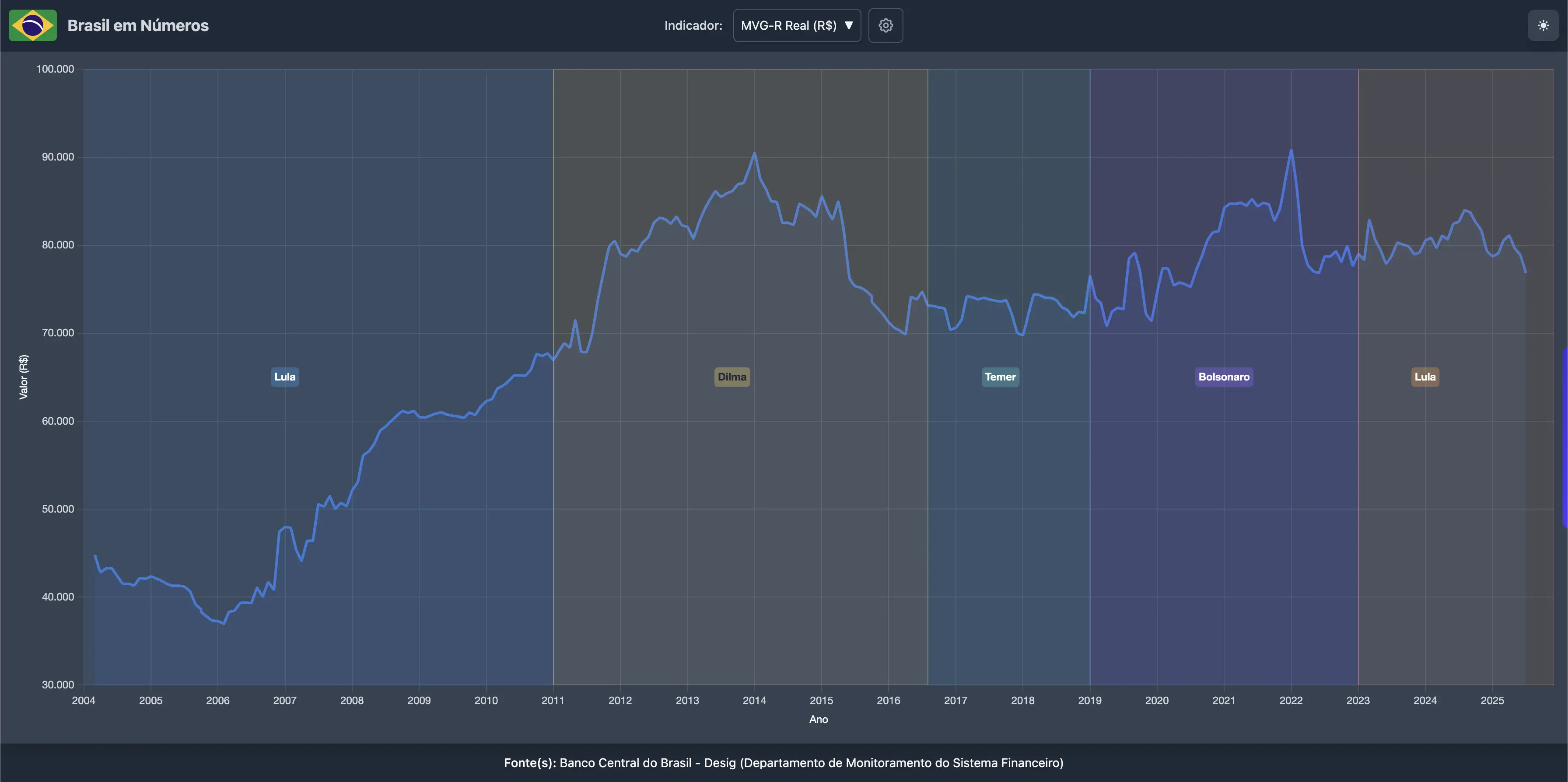Click the dropdown chevron next to MVG-R Real

coord(849,25)
